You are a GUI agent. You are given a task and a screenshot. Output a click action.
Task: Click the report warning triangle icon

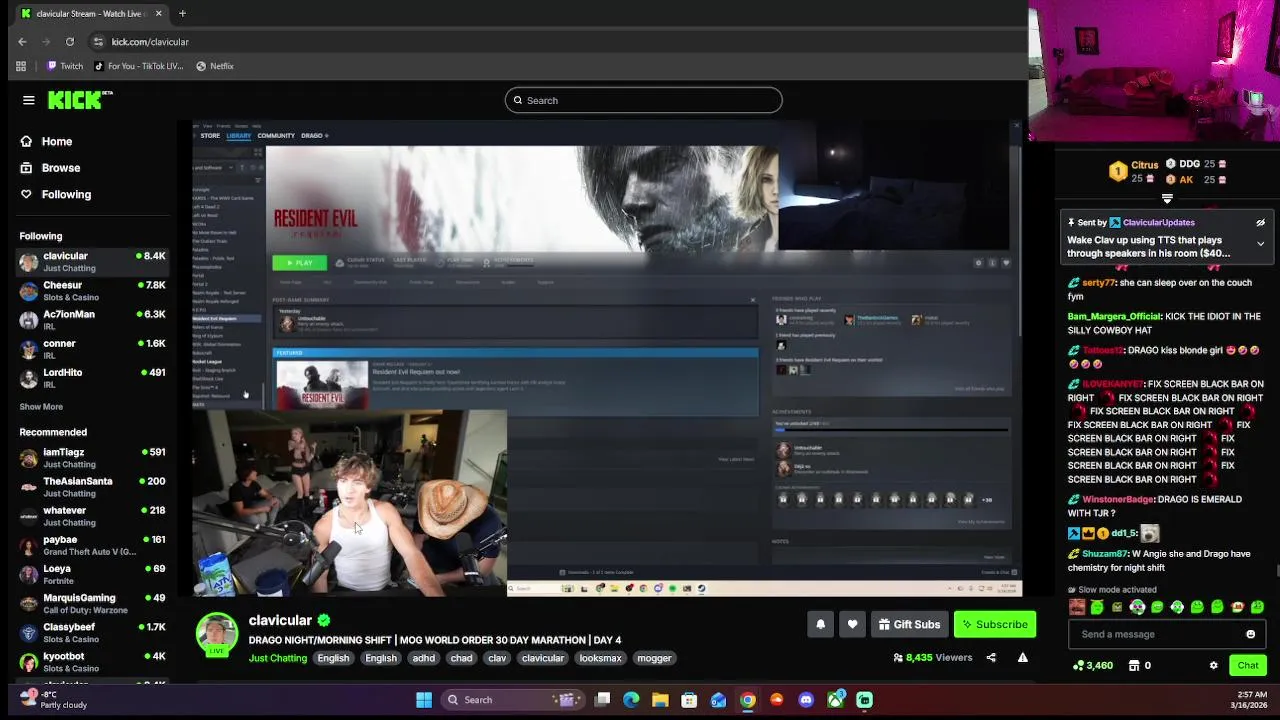click(x=1022, y=658)
